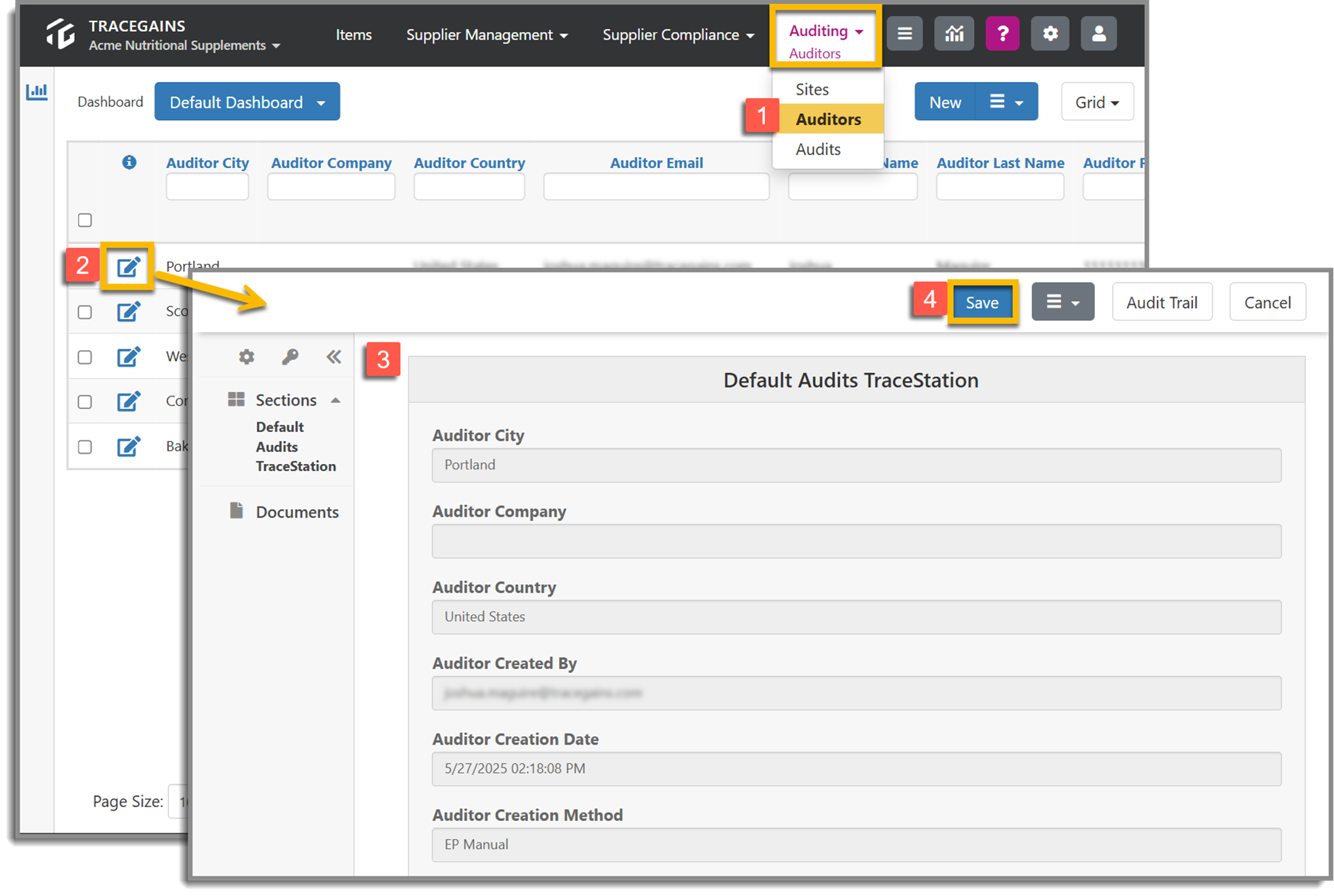Click the gear icon in form sidebar
1334x896 pixels.
click(x=247, y=357)
